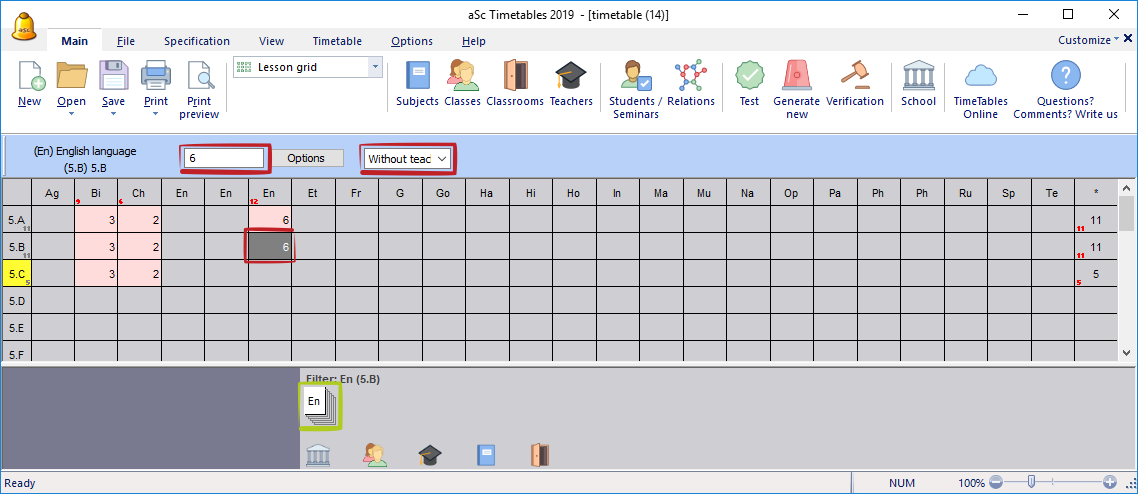Expand the Customize menu
Screen dimensions: 1138x494
1088,40
